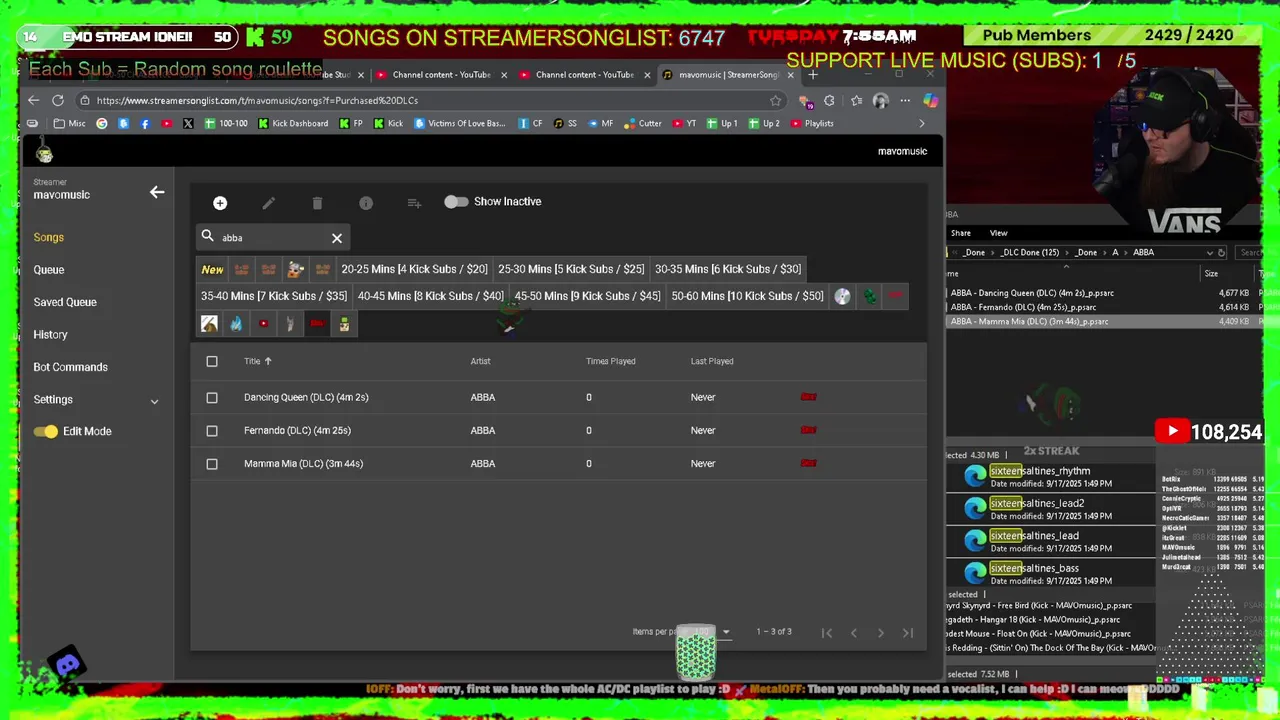
Task: Toggle the Show Inactive switch
Action: tap(456, 202)
